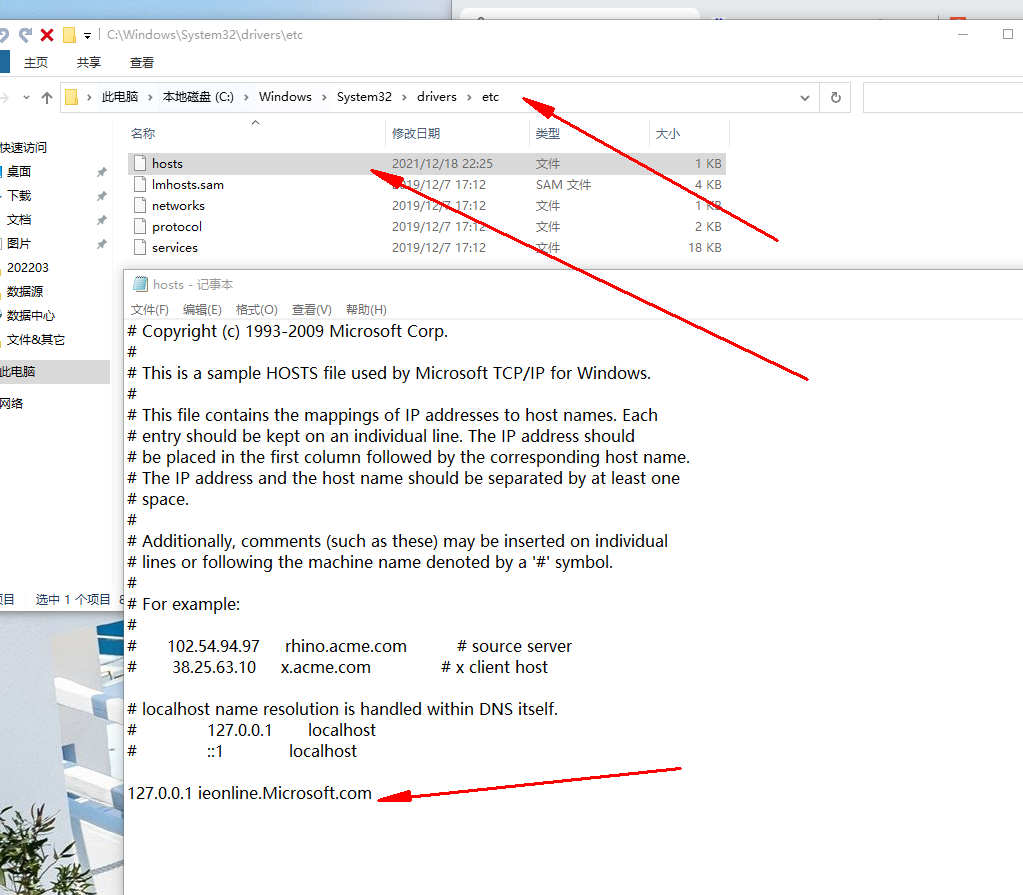
Task: Open 快速访问 in the navigation pane
Action: coord(23,147)
